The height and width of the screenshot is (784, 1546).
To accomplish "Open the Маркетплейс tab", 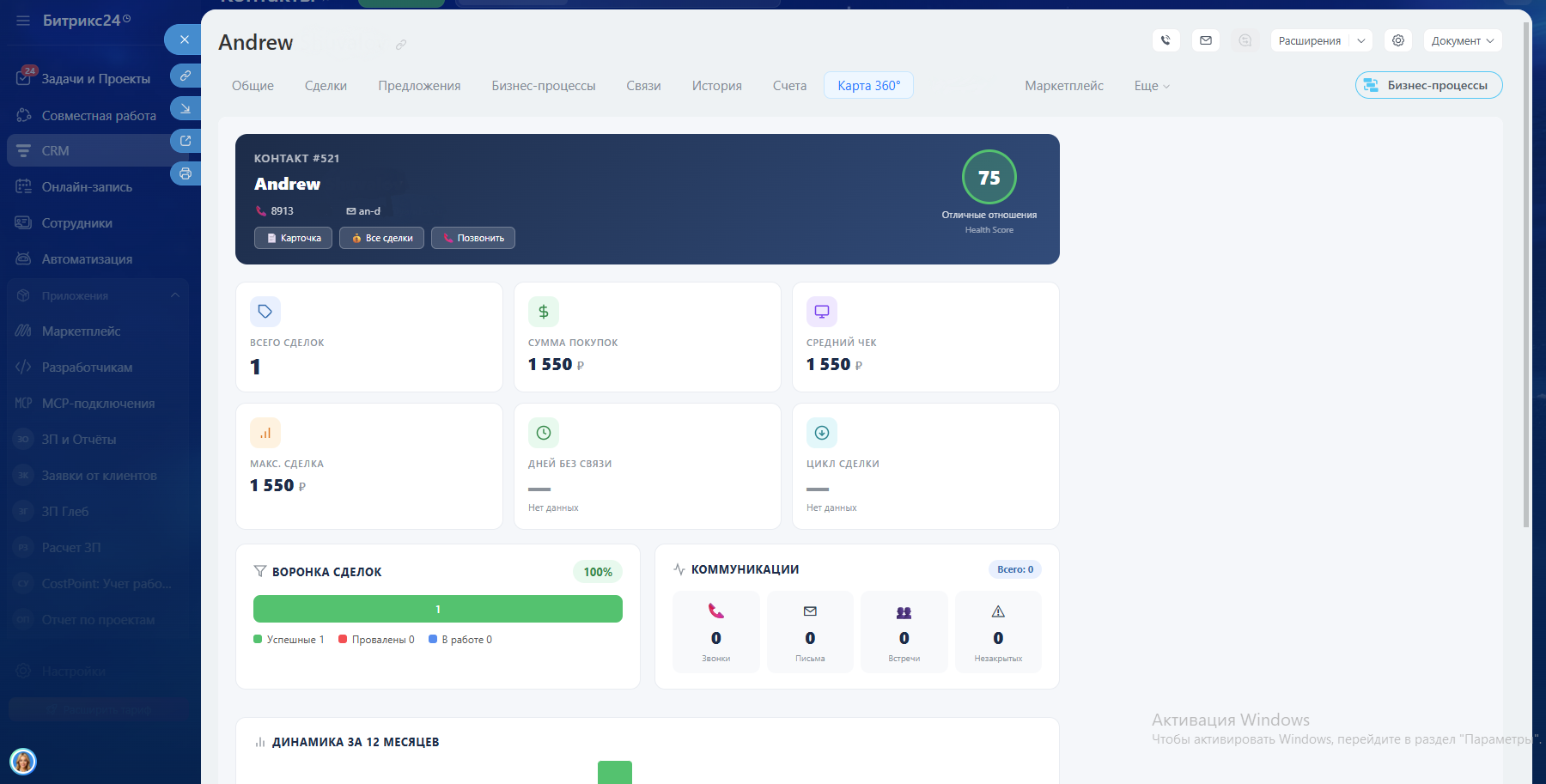I will 1064,86.
